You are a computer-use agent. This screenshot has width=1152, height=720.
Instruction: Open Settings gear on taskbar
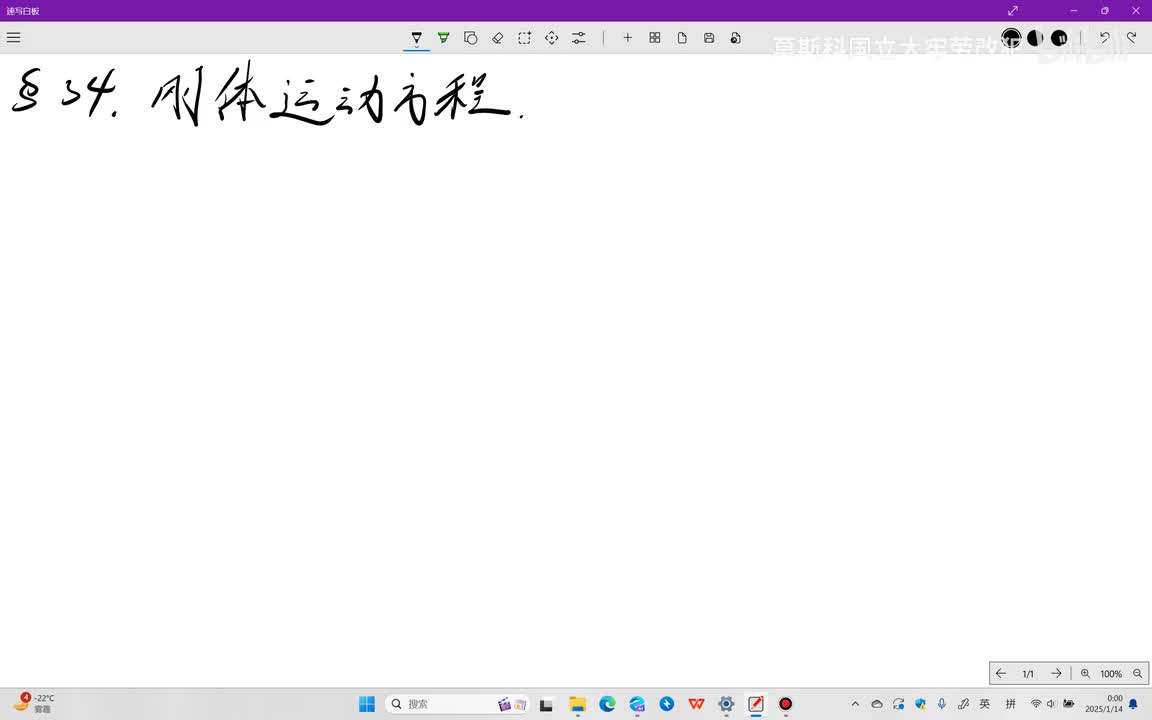(726, 704)
